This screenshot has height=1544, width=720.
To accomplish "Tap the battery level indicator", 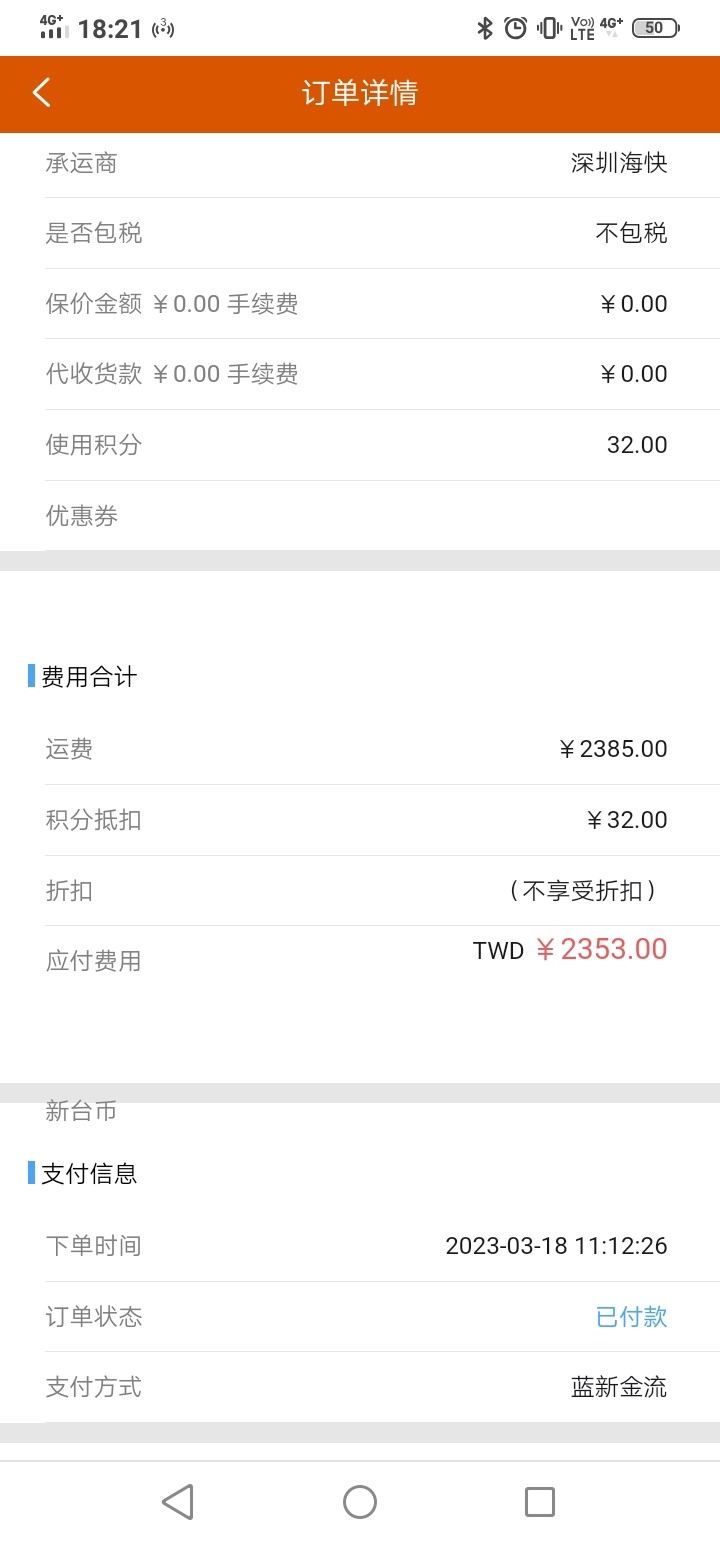I will tap(656, 28).
